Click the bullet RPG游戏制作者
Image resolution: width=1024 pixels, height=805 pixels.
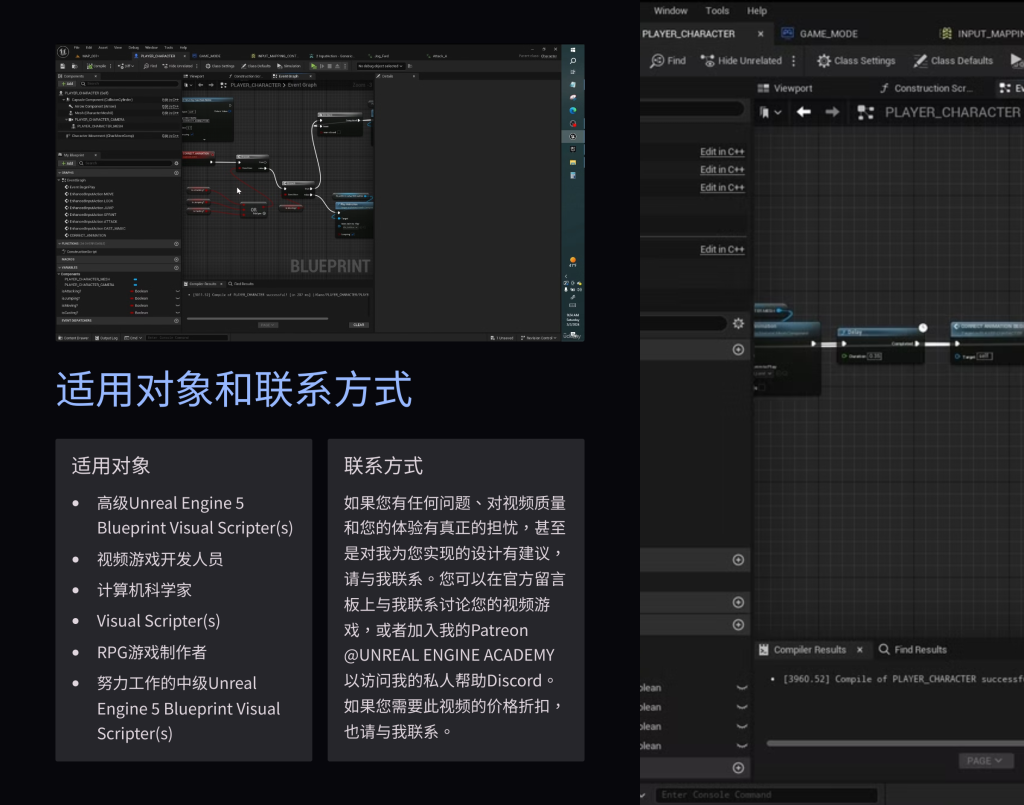pos(152,652)
